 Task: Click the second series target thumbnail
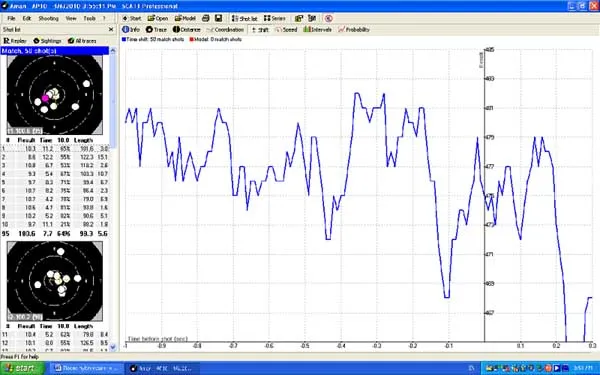[55, 281]
